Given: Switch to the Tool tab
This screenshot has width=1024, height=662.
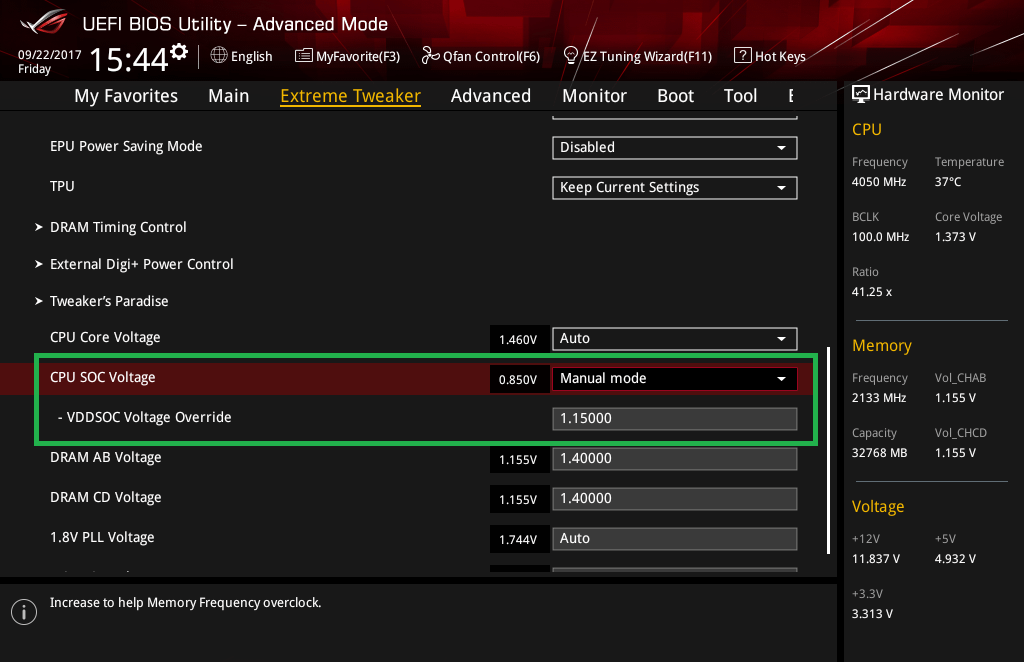Looking at the screenshot, I should (741, 96).
